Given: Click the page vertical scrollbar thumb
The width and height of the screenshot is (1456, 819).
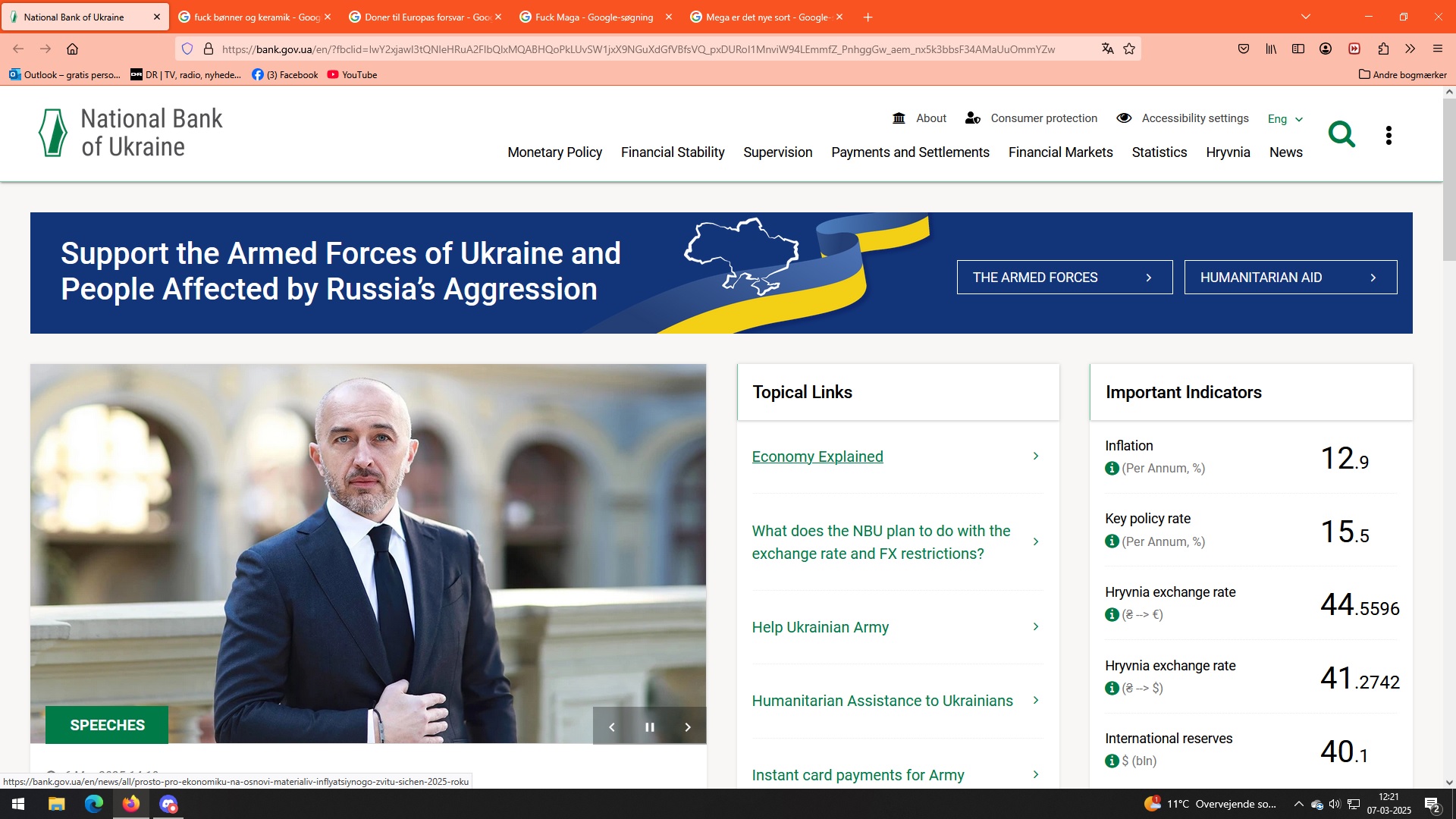Looking at the screenshot, I should pos(1448,179).
